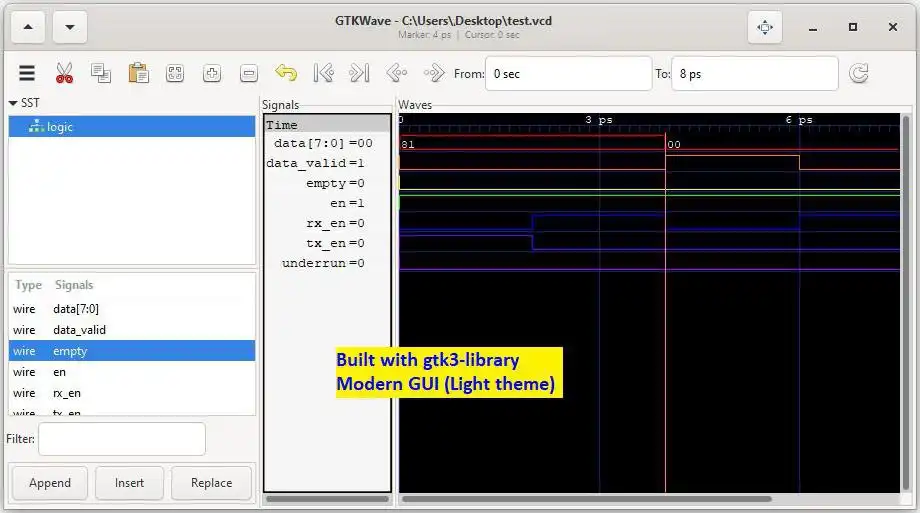This screenshot has height=513, width=920.
Task: Select rx_en wire in signal list
Action: [x=132, y=393]
